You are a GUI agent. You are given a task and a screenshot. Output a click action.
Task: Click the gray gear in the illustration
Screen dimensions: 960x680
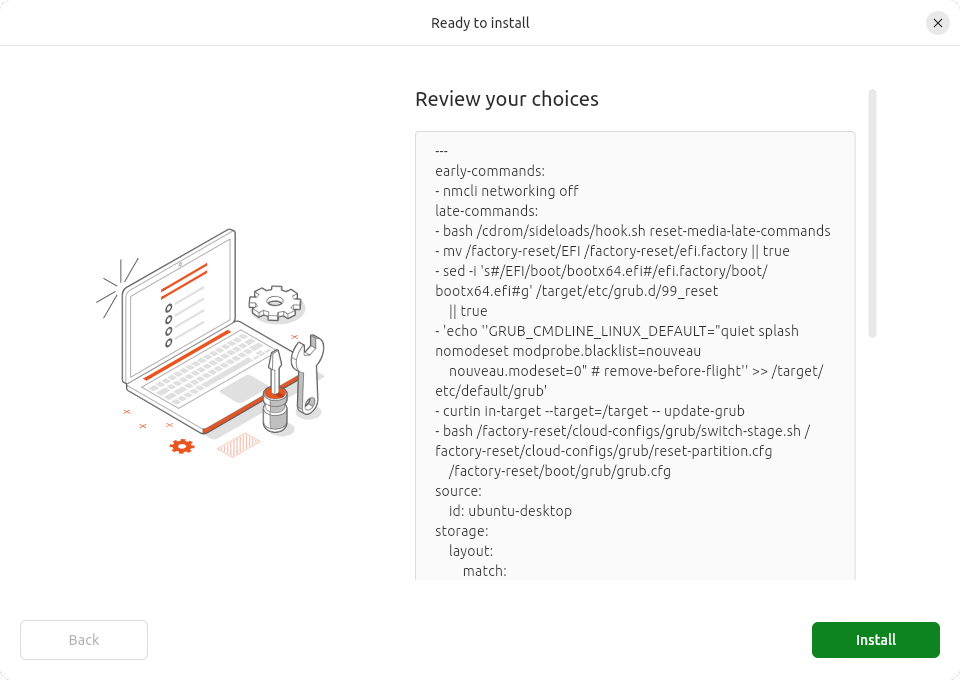(x=275, y=301)
